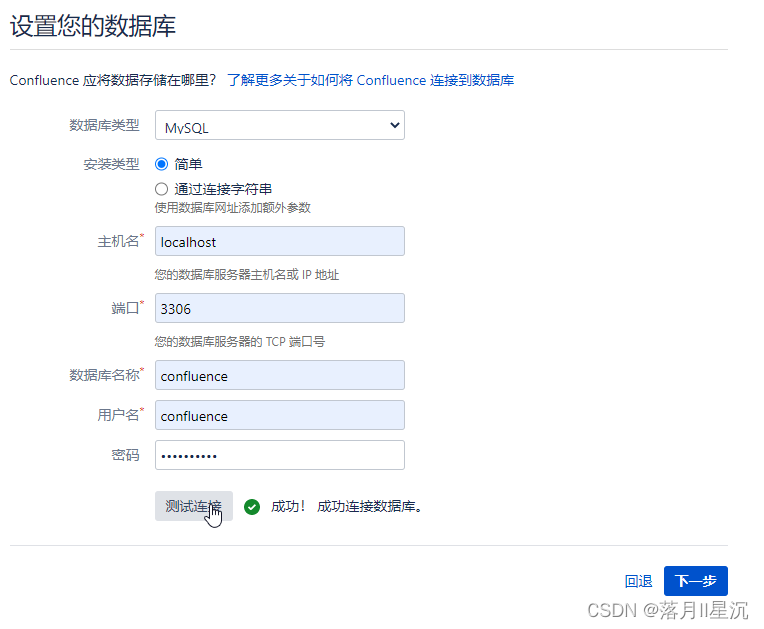Viewport: 764px width, 629px height.
Task: Click the 使用数据库网址添加额外参数 hint text
Action: click(232, 208)
